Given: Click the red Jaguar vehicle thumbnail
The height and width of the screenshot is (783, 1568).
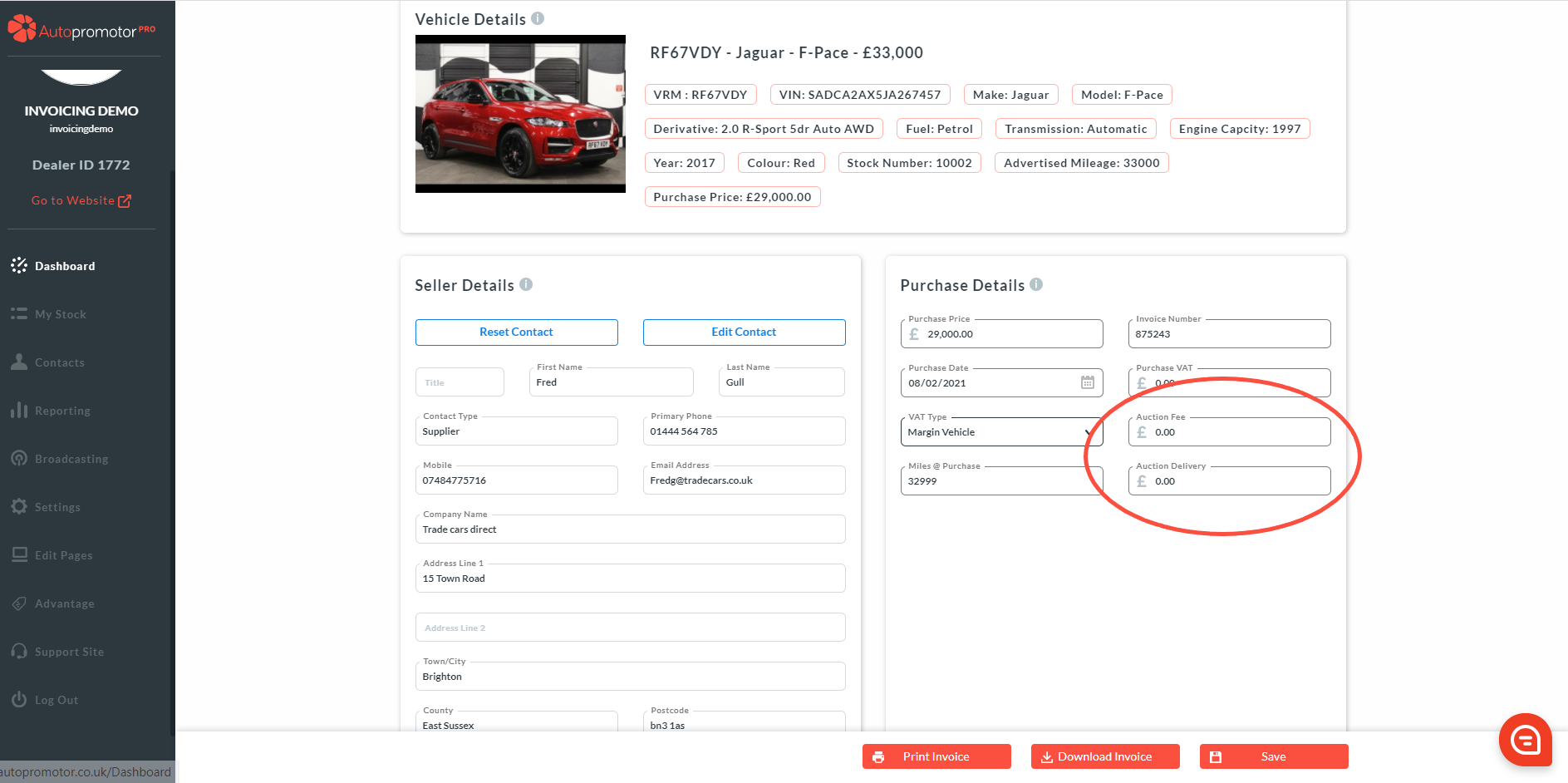Looking at the screenshot, I should (520, 114).
